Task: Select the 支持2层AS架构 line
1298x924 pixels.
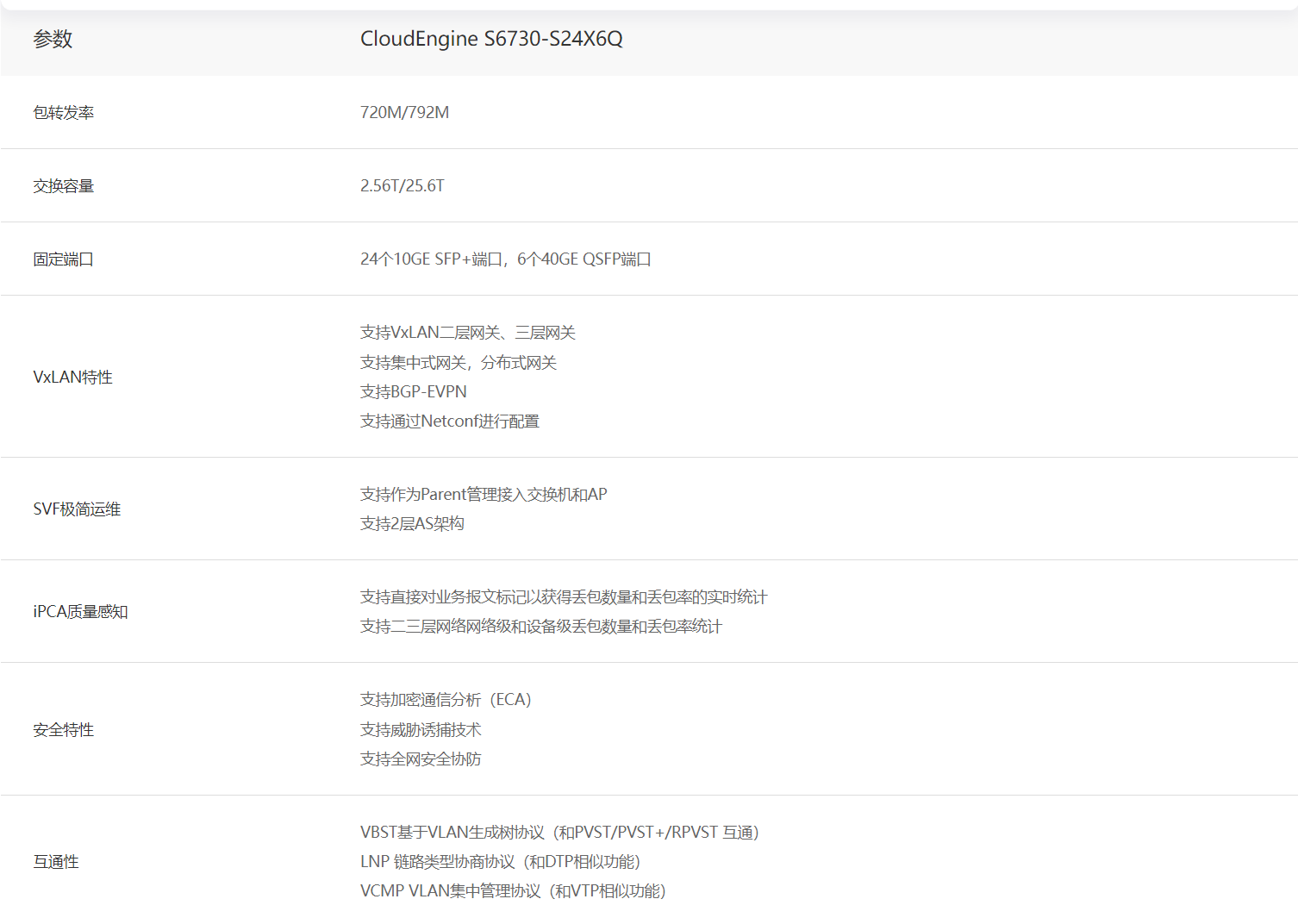Action: (x=412, y=524)
